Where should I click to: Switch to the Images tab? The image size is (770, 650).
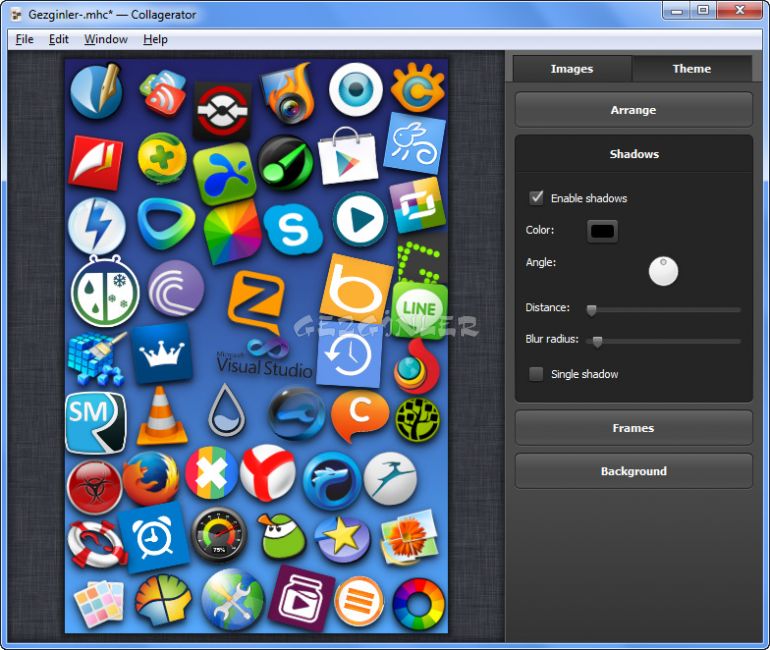point(572,69)
